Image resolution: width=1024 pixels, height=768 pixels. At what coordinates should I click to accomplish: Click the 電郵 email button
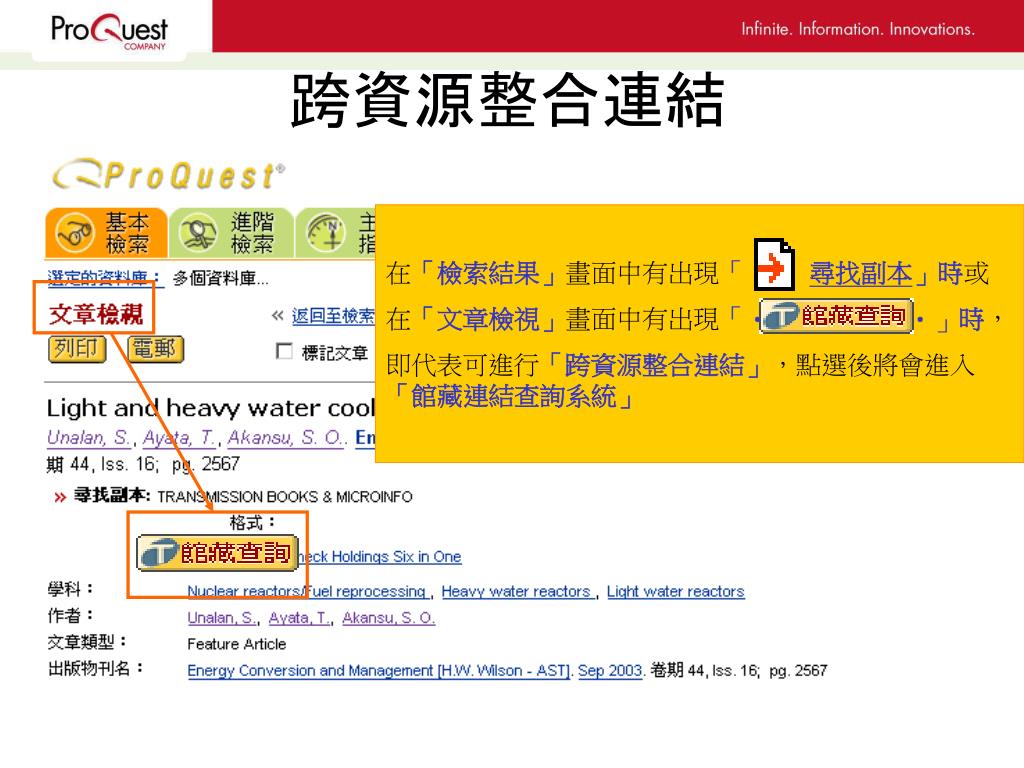point(155,349)
